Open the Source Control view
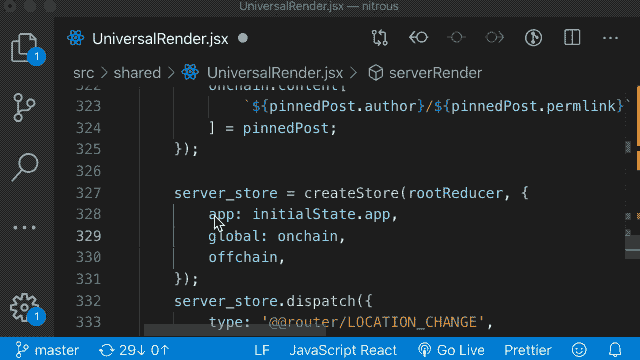This screenshot has height=360, width=640. pos(24,108)
